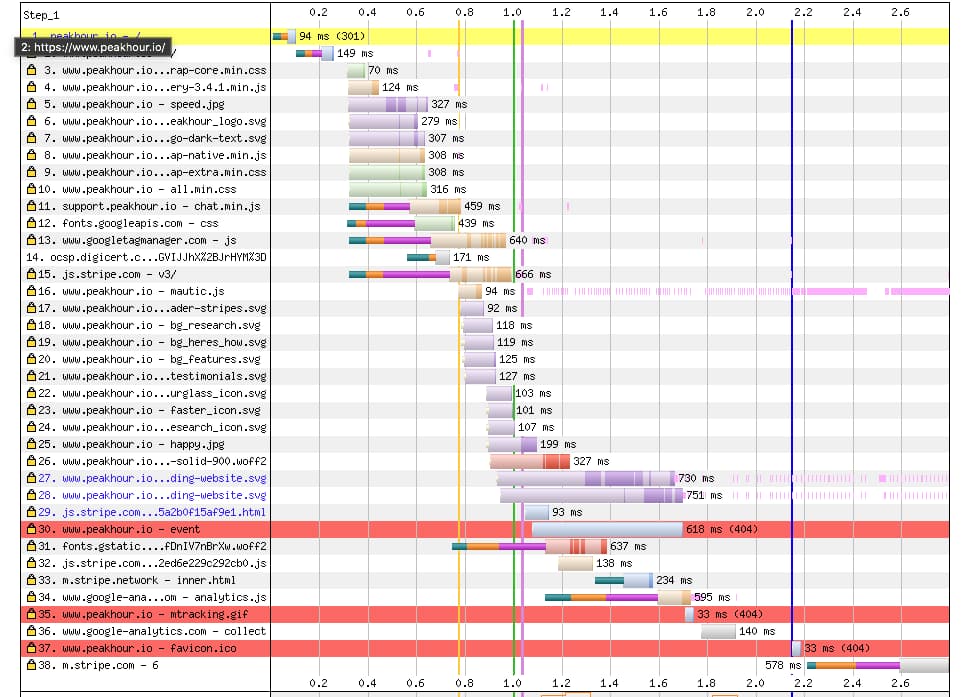Select the request 17 ader-stripes.svg label
Viewport: 970px width, 697px height.
[152, 308]
